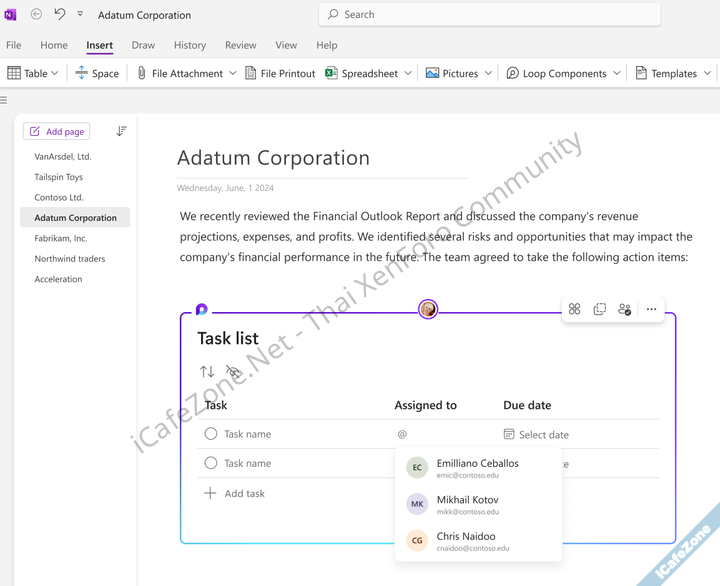This screenshot has width=720, height=586.
Task: Expand the Pictures dropdown
Action: [488, 73]
